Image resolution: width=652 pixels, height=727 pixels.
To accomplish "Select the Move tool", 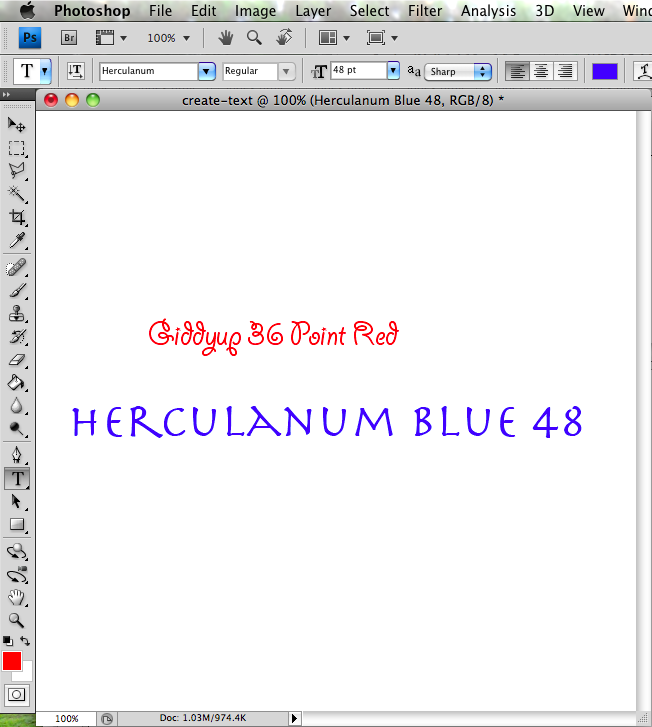I will [17, 125].
